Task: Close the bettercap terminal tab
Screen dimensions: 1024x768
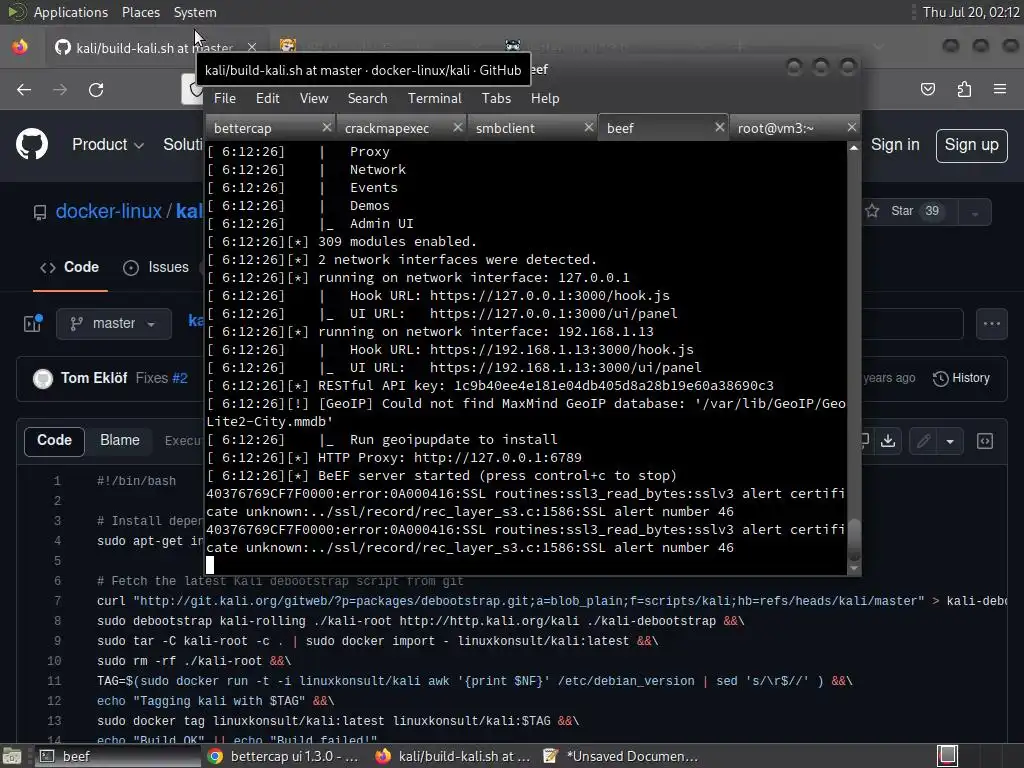Action: click(327, 127)
